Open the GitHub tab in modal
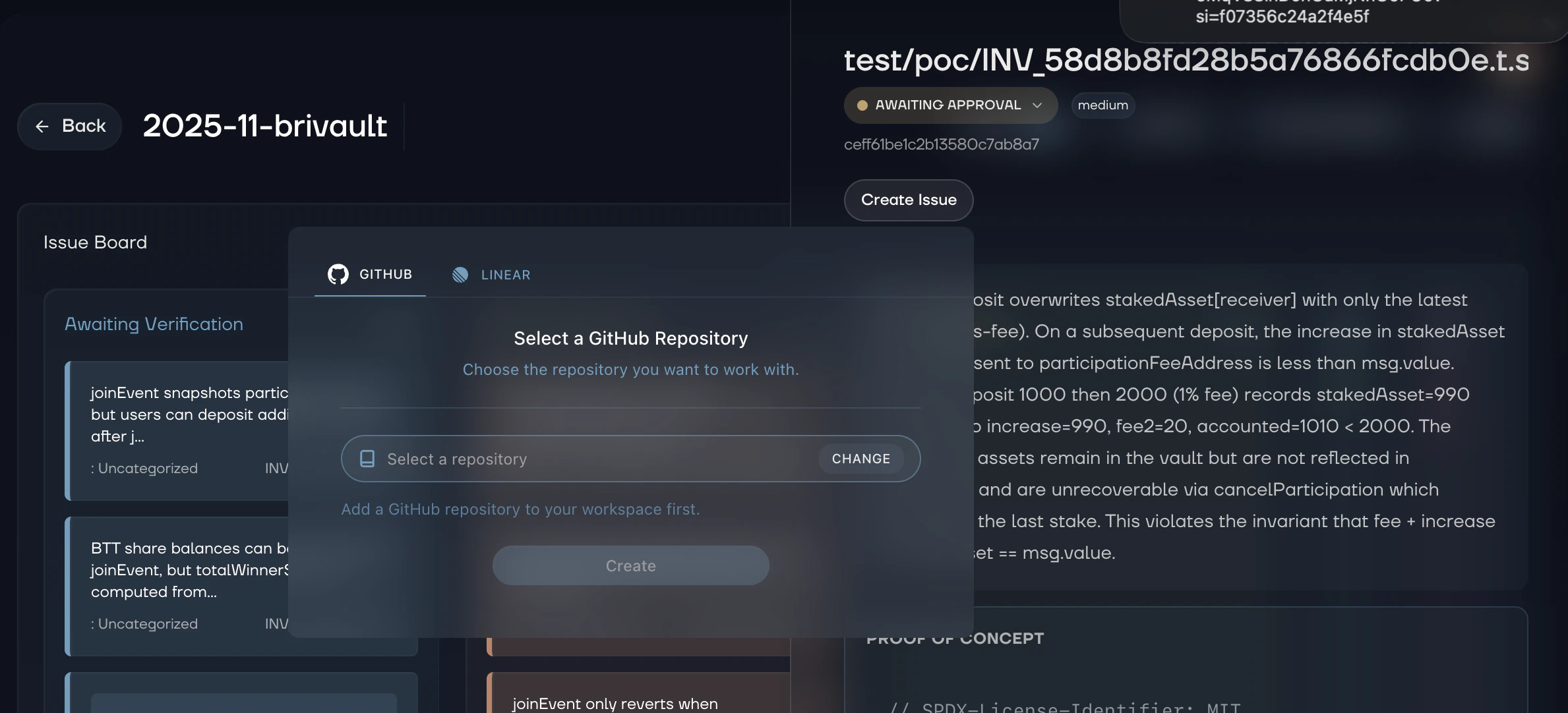This screenshot has width=1568, height=713. (x=370, y=274)
